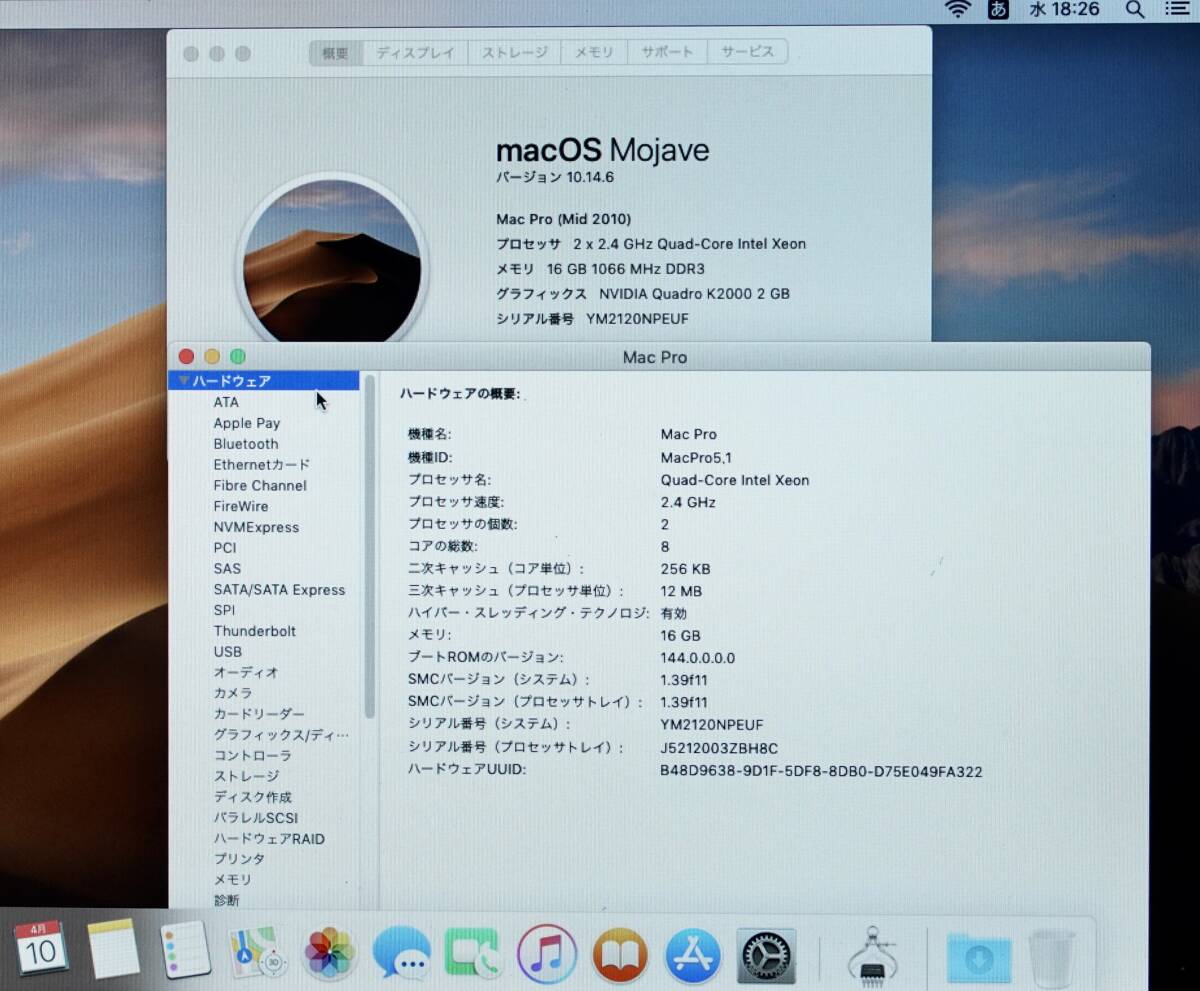Screen dimensions: 1200x991
Task: Select Apple Pay in the sidebar
Action: click(x=247, y=423)
